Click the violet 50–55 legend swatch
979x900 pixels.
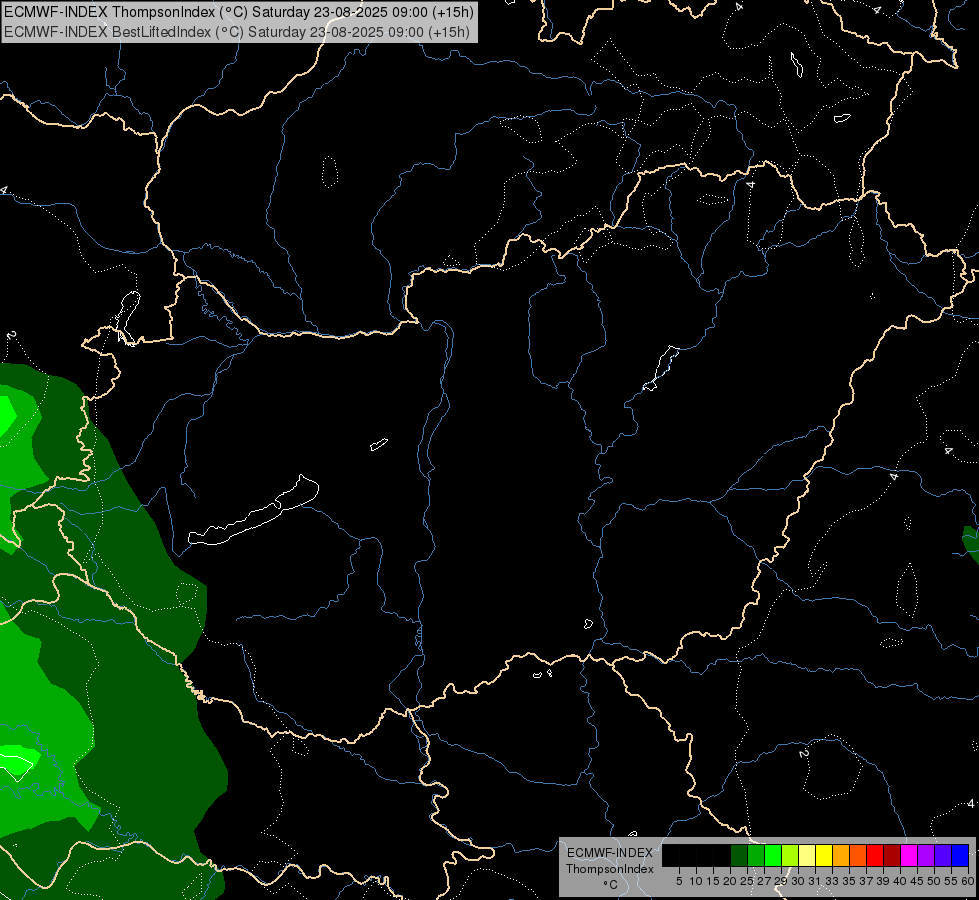(943, 855)
